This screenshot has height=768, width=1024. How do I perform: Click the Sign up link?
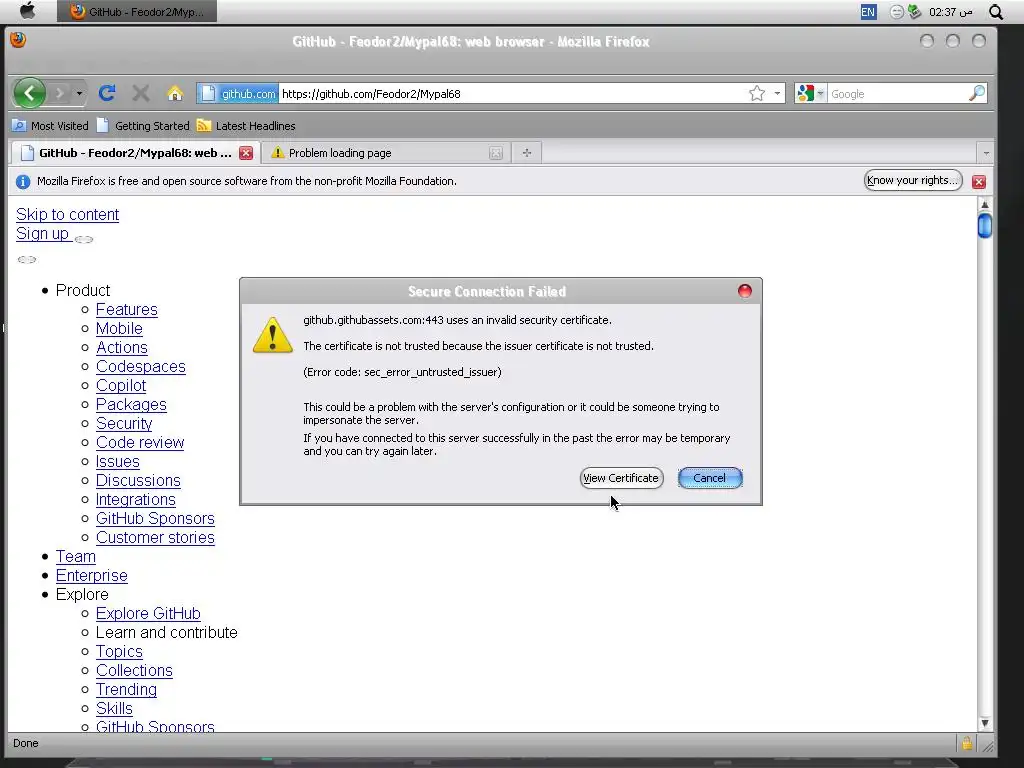[43, 233]
